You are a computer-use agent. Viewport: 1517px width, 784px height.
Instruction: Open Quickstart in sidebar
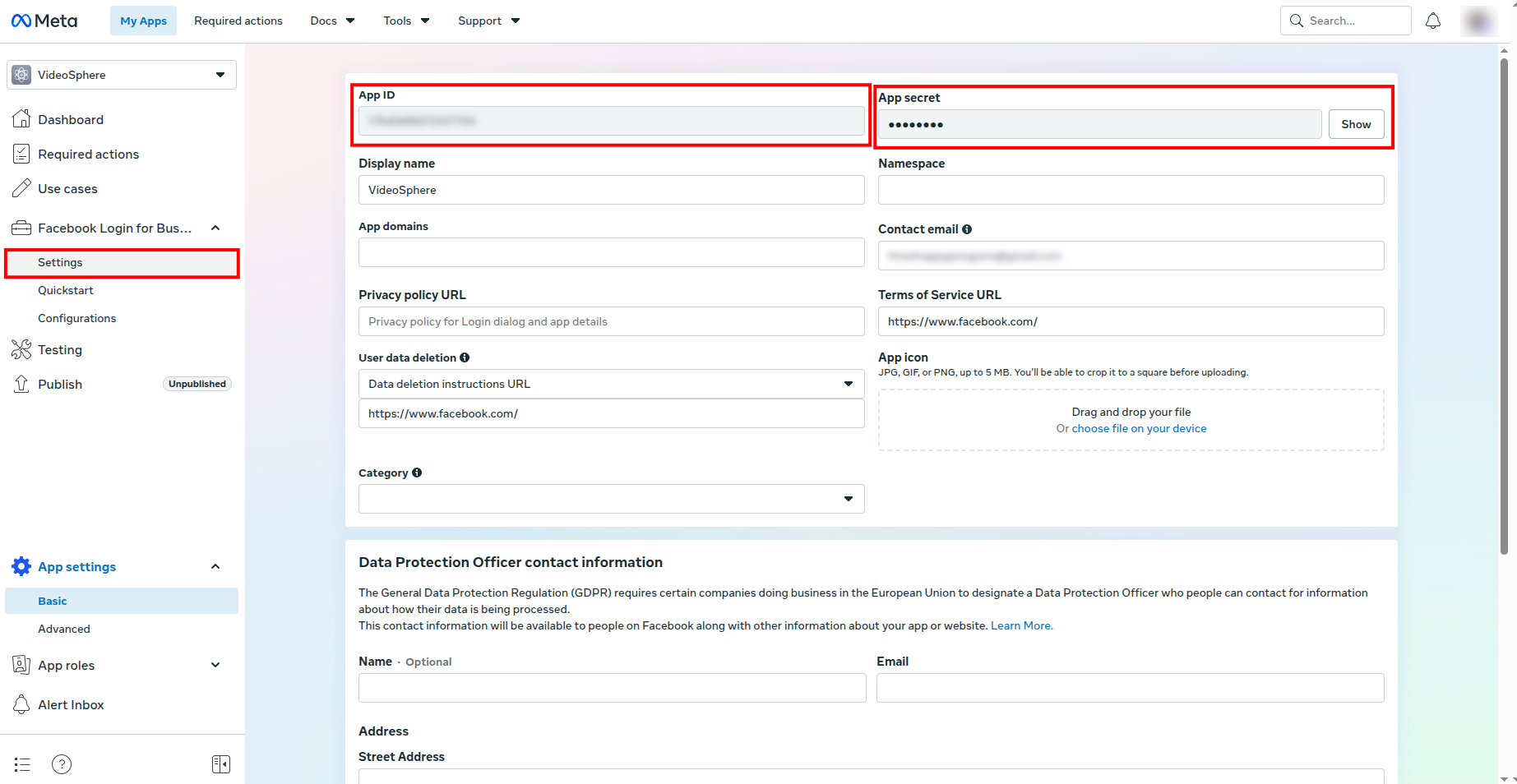[66, 290]
